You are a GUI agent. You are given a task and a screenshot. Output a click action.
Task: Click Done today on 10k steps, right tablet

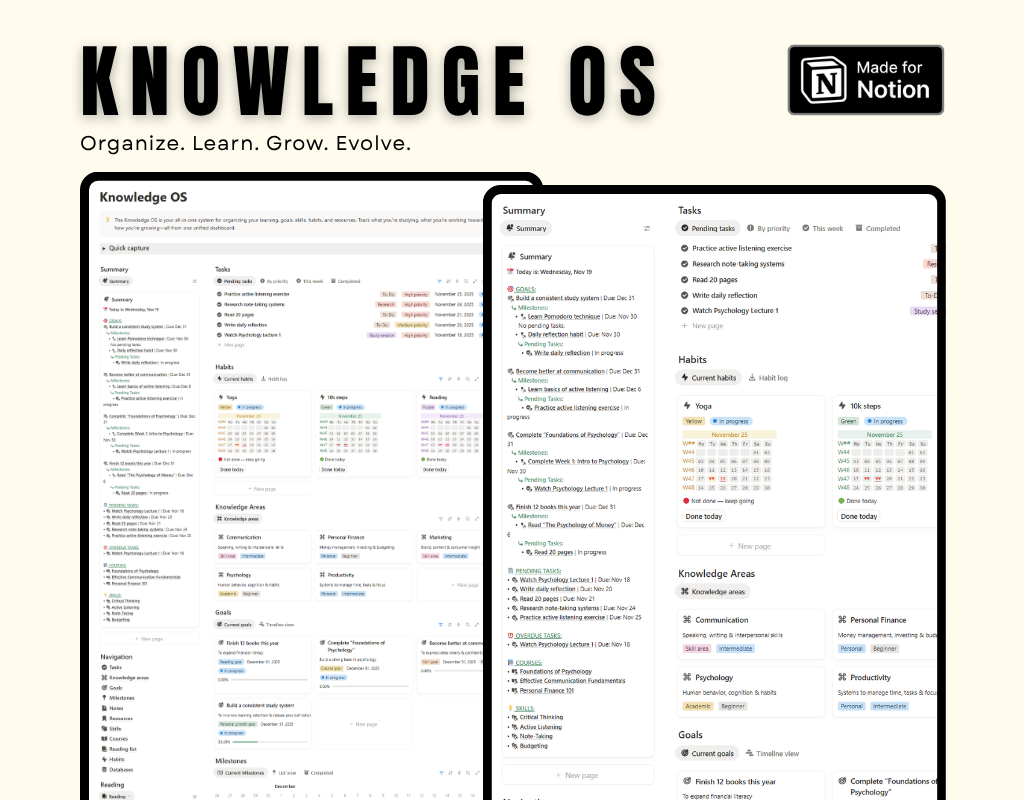coord(859,517)
